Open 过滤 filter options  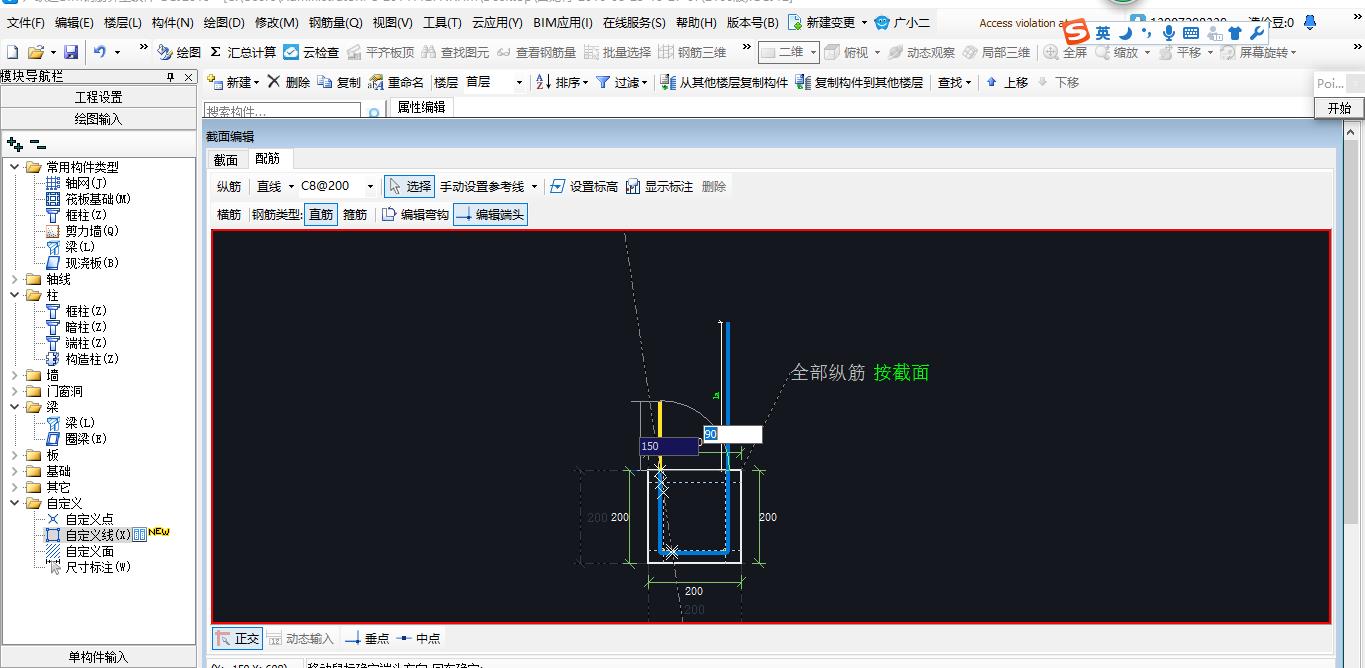pyautogui.click(x=621, y=82)
